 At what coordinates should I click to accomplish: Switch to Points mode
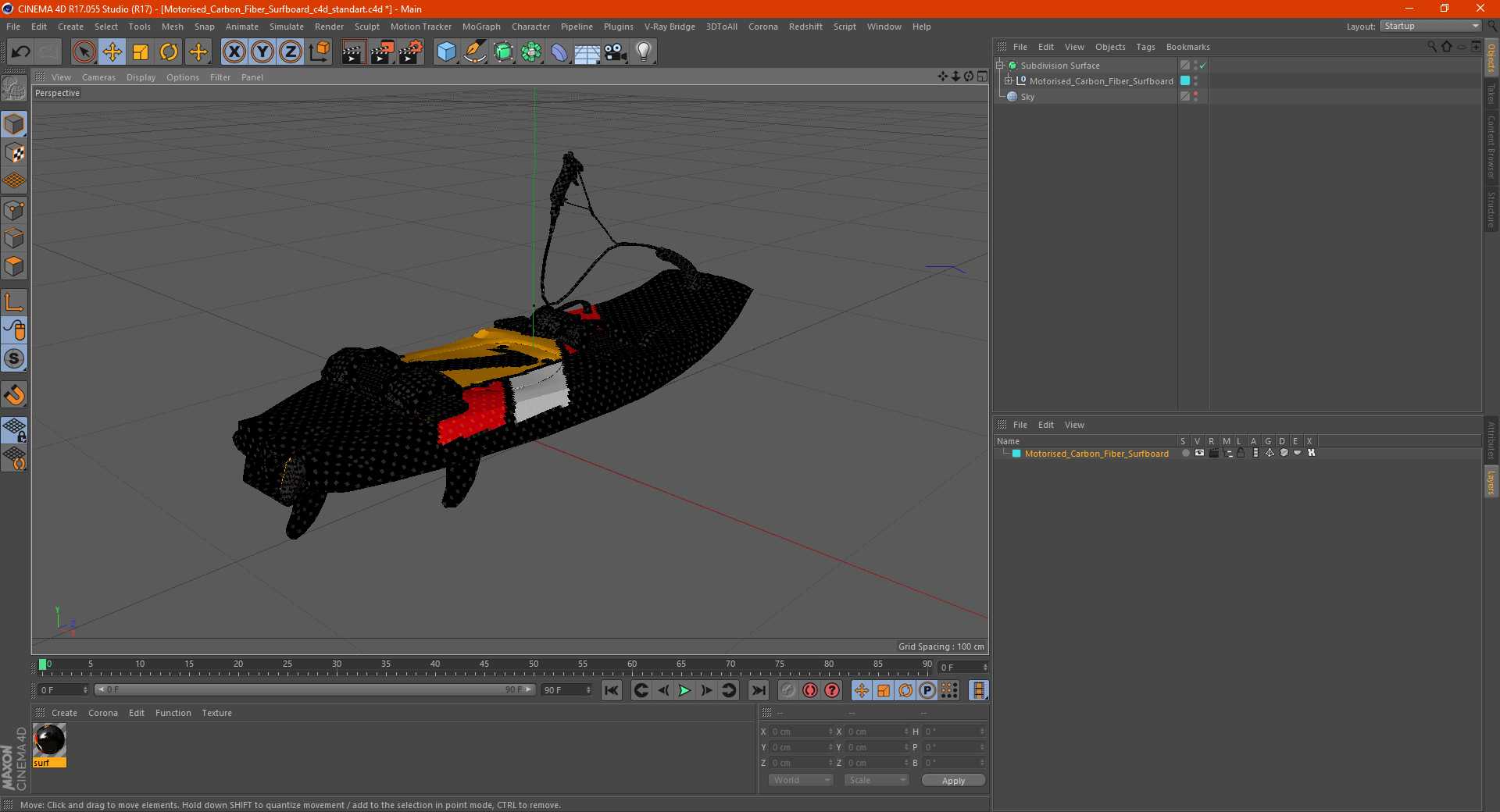(14, 210)
